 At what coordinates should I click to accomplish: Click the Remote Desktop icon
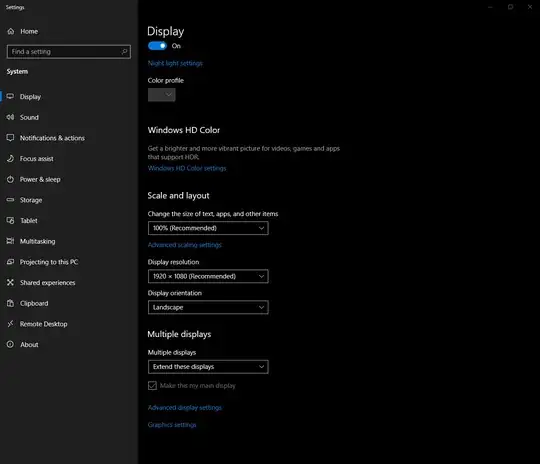10,324
